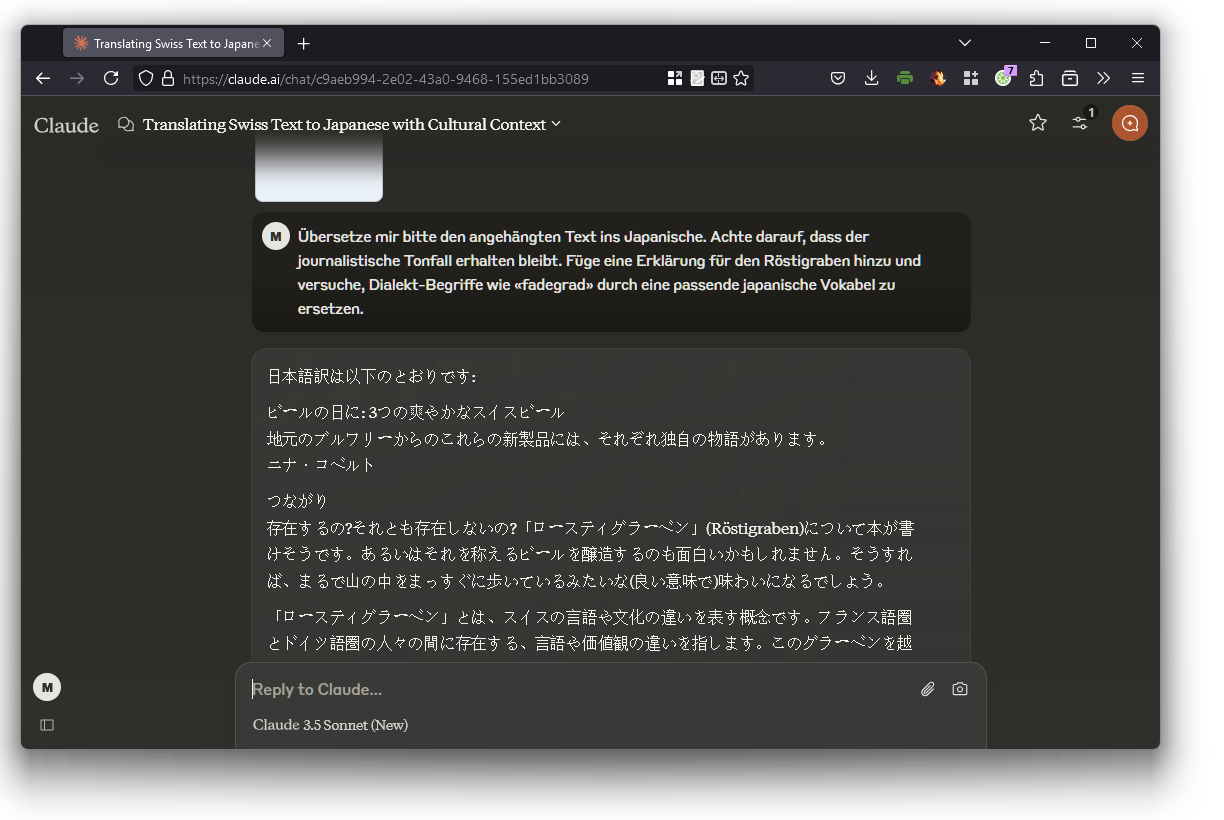Open the Extensions puzzle-piece menu
This screenshot has width=1224, height=820.
click(1037, 78)
